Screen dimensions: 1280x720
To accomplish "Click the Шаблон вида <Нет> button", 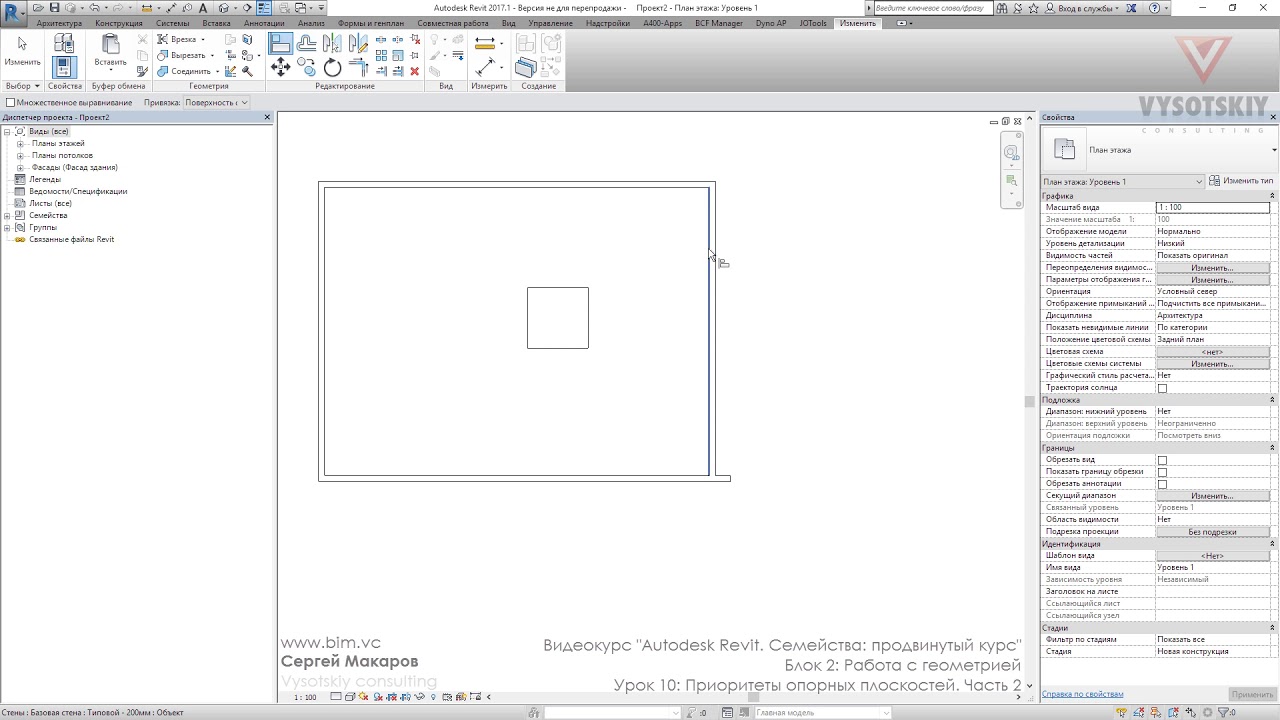I will click(x=1212, y=556).
